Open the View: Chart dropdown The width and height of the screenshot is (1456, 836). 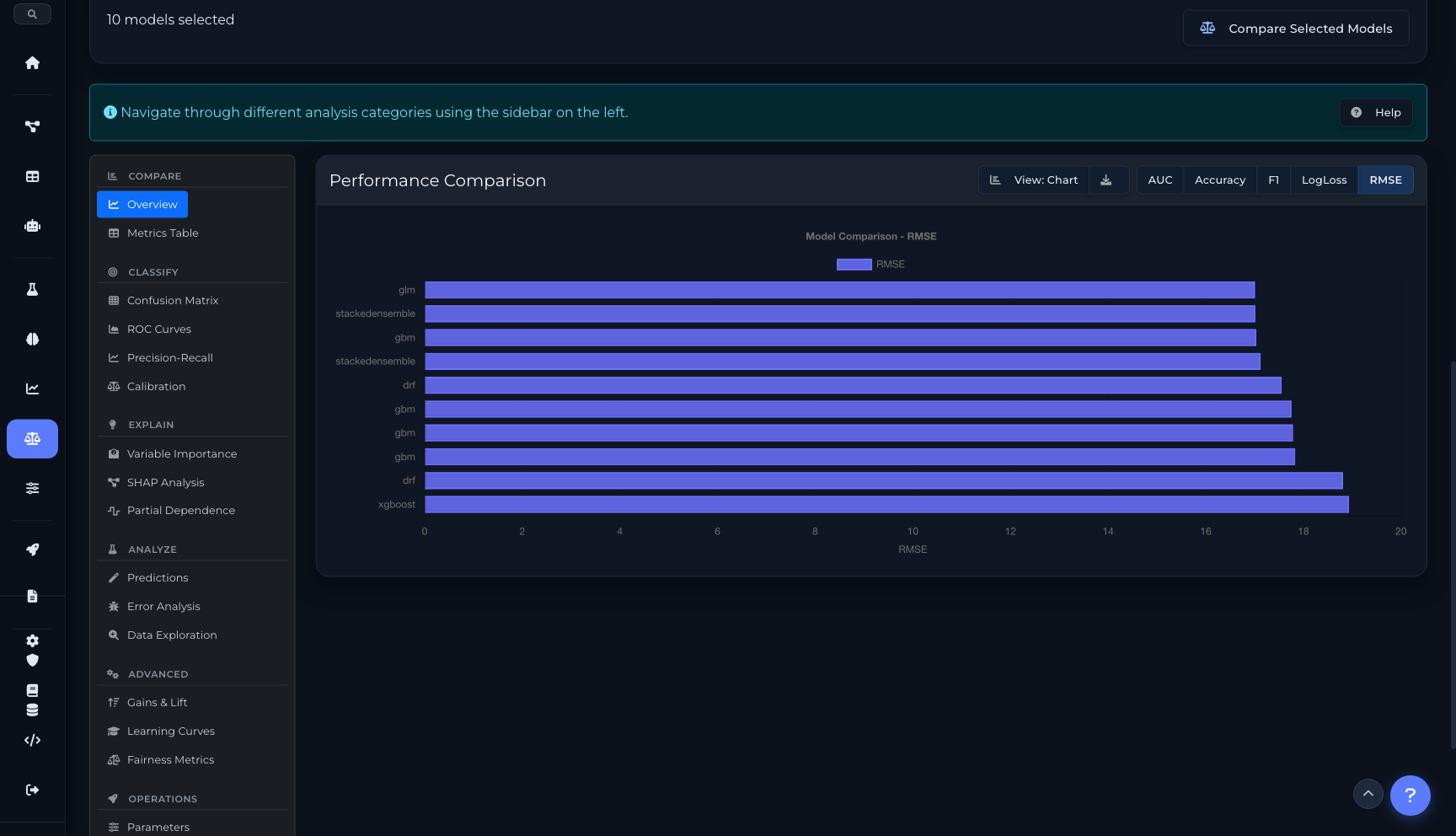coord(1034,180)
